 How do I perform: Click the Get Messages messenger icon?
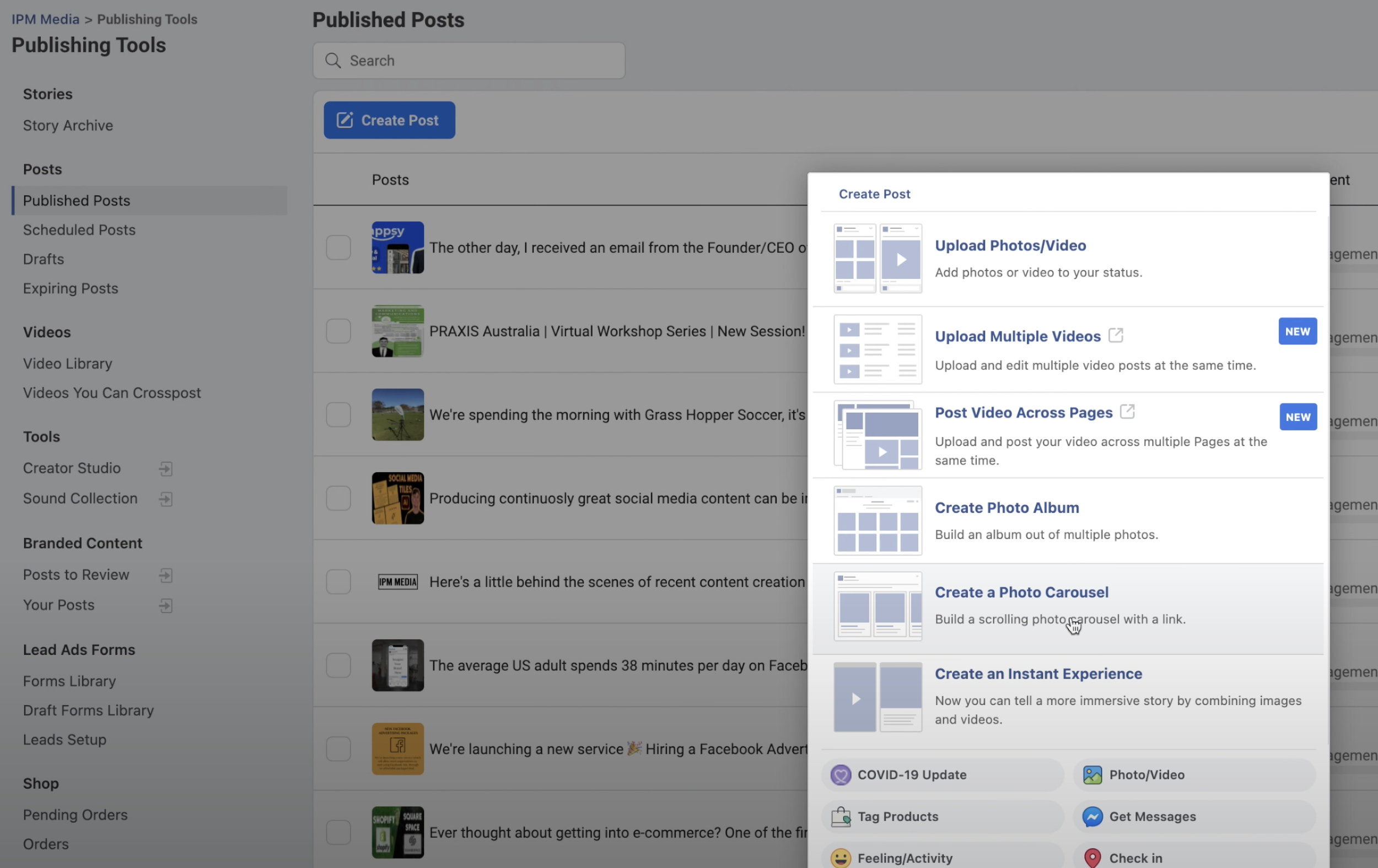1092,817
